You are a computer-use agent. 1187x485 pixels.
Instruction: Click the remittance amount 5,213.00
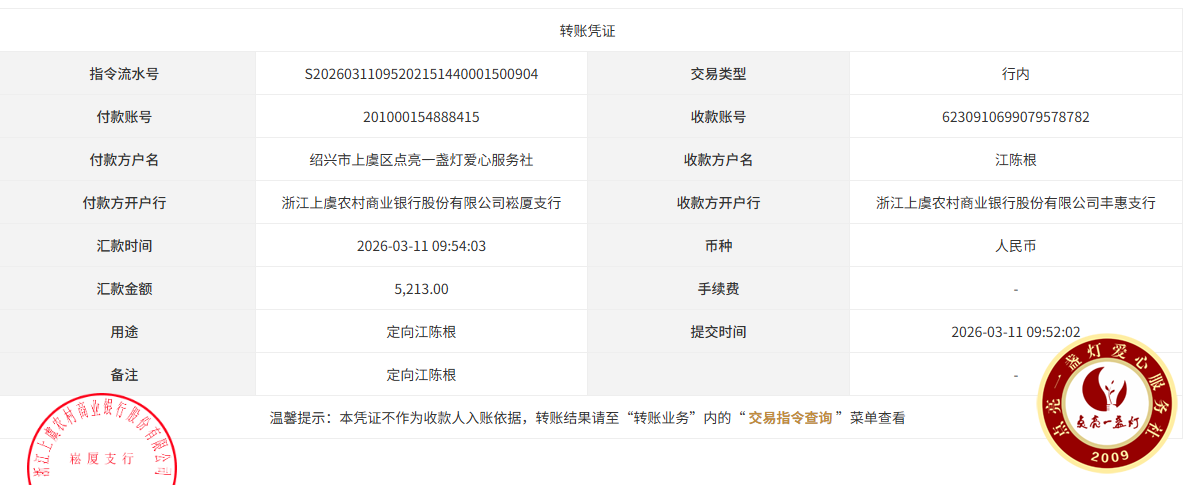click(421, 289)
